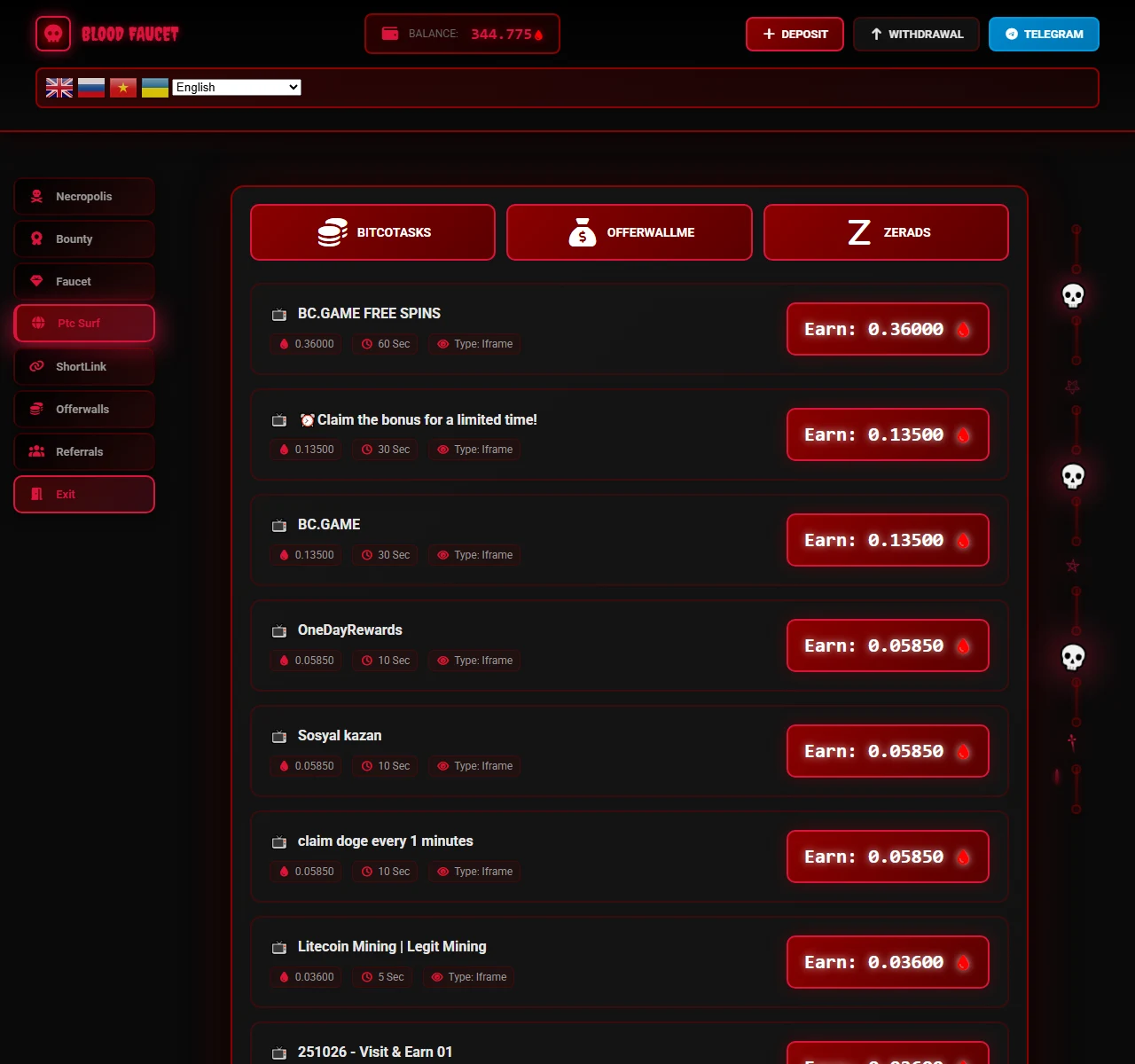
Task: Open the English language dropdown
Action: click(237, 87)
